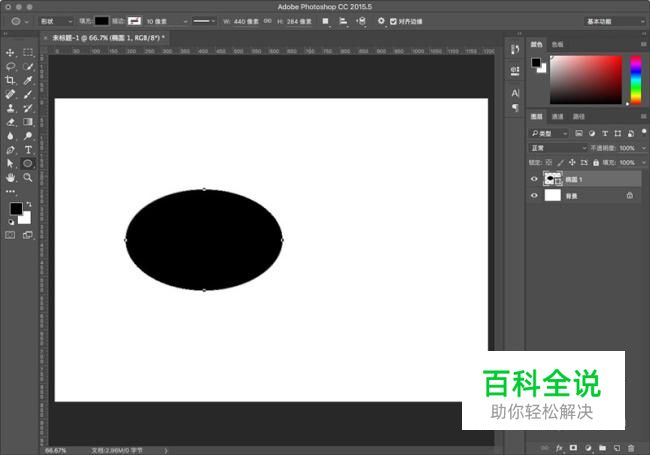
Task: Toggle the Align Edges checkbox
Action: 393,21
